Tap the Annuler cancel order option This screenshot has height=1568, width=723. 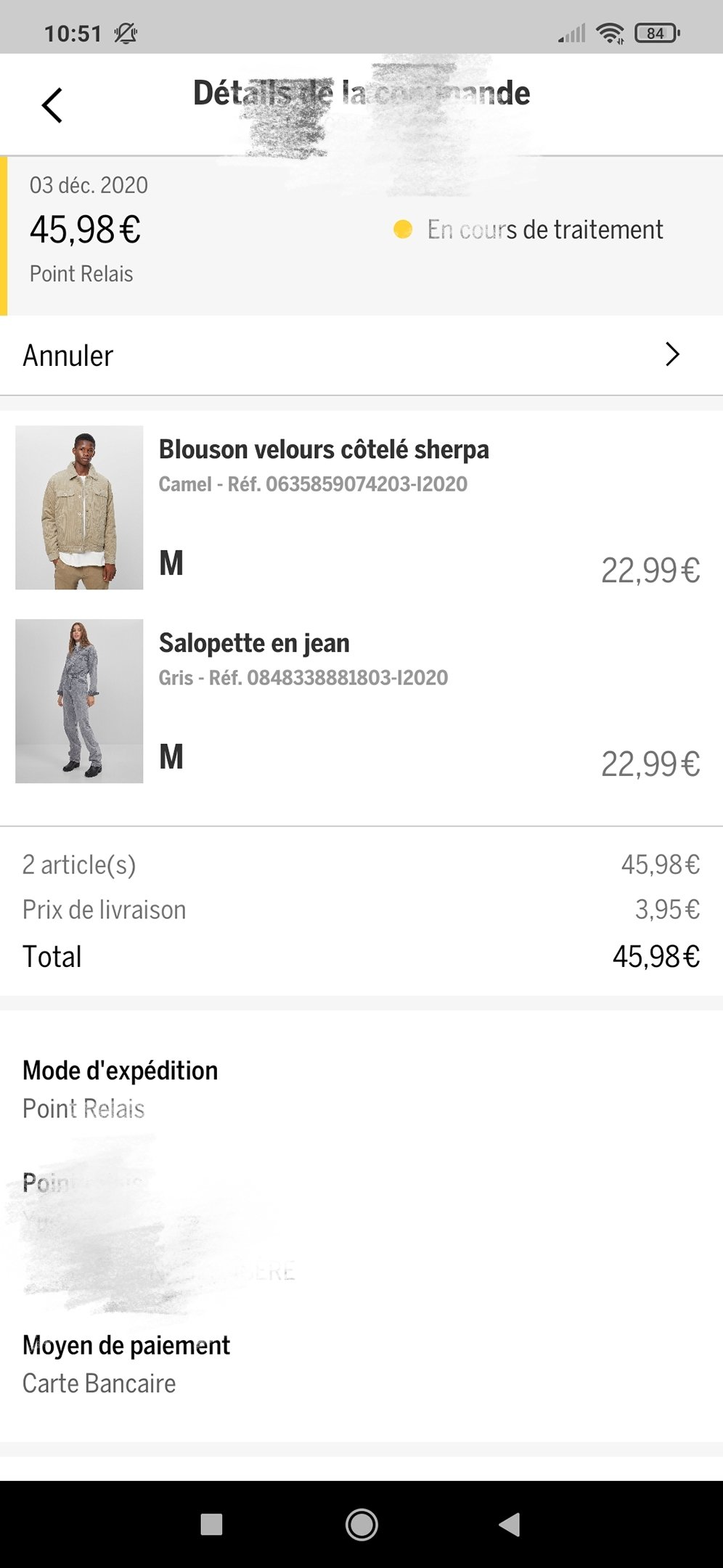pos(68,356)
